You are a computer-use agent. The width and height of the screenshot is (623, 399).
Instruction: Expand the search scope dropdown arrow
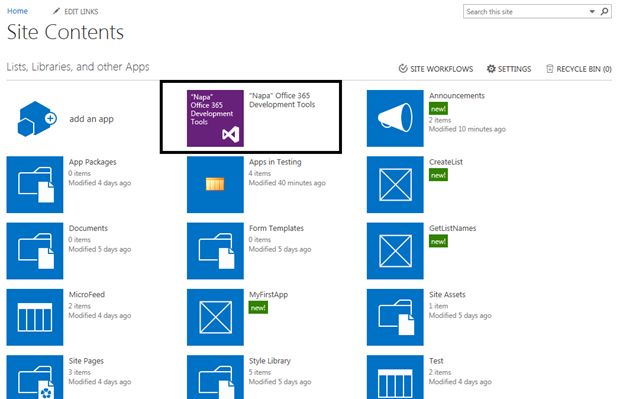click(592, 12)
